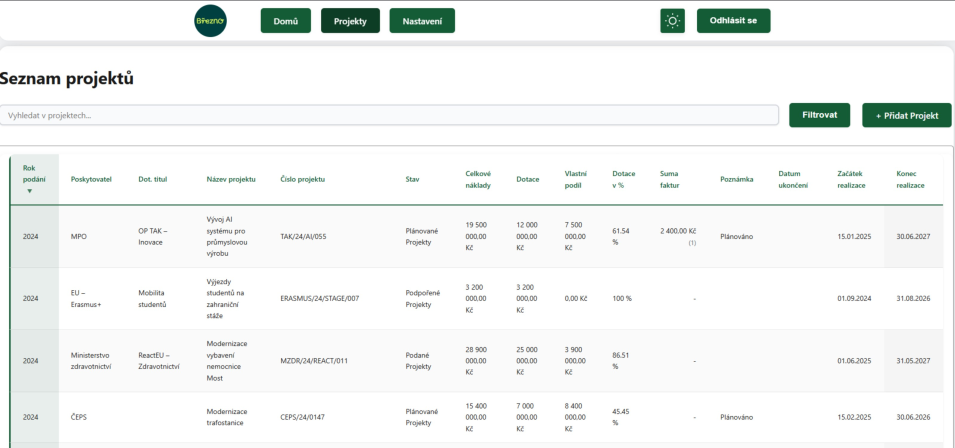Sort by the Poskytovatel column header

[91, 180]
